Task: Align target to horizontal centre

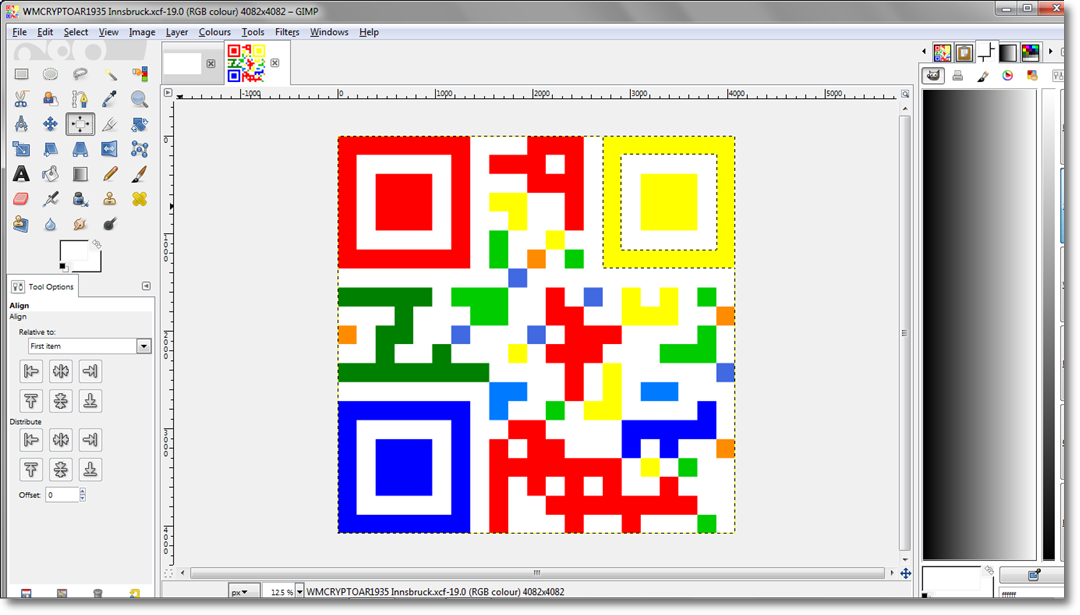Action: pyautogui.click(x=61, y=372)
